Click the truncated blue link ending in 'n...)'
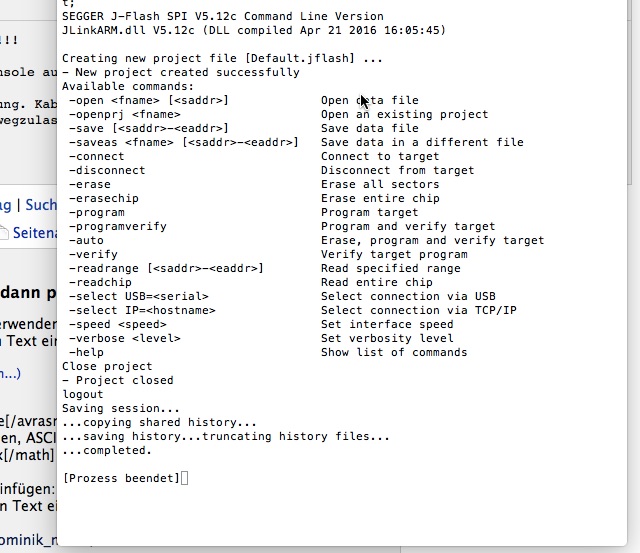 click(x=10, y=373)
